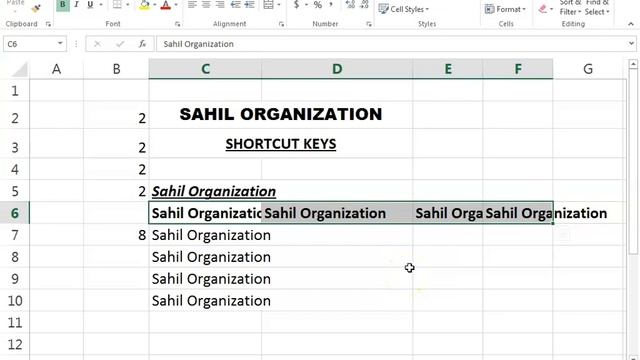Open the Font Color dropdown arrow

pos(176,5)
